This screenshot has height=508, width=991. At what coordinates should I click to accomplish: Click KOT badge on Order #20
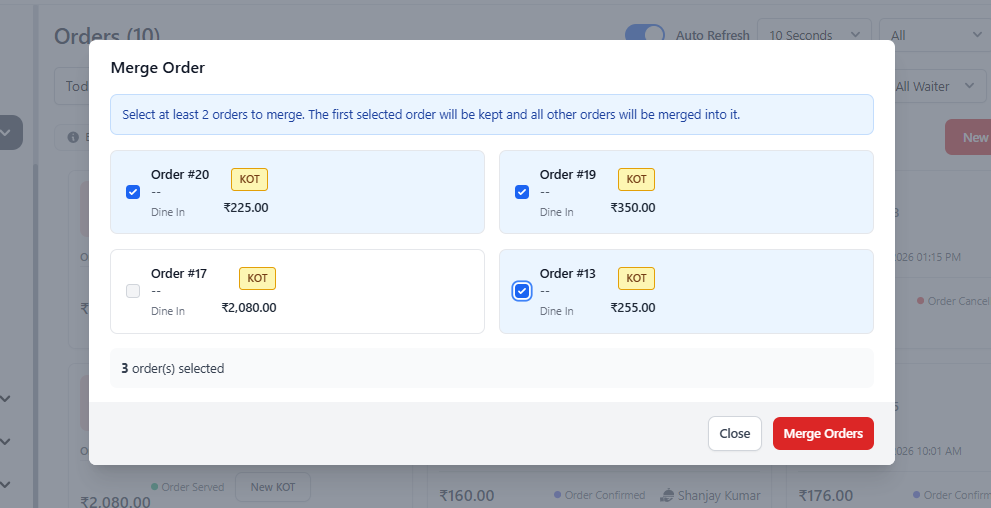tap(250, 179)
